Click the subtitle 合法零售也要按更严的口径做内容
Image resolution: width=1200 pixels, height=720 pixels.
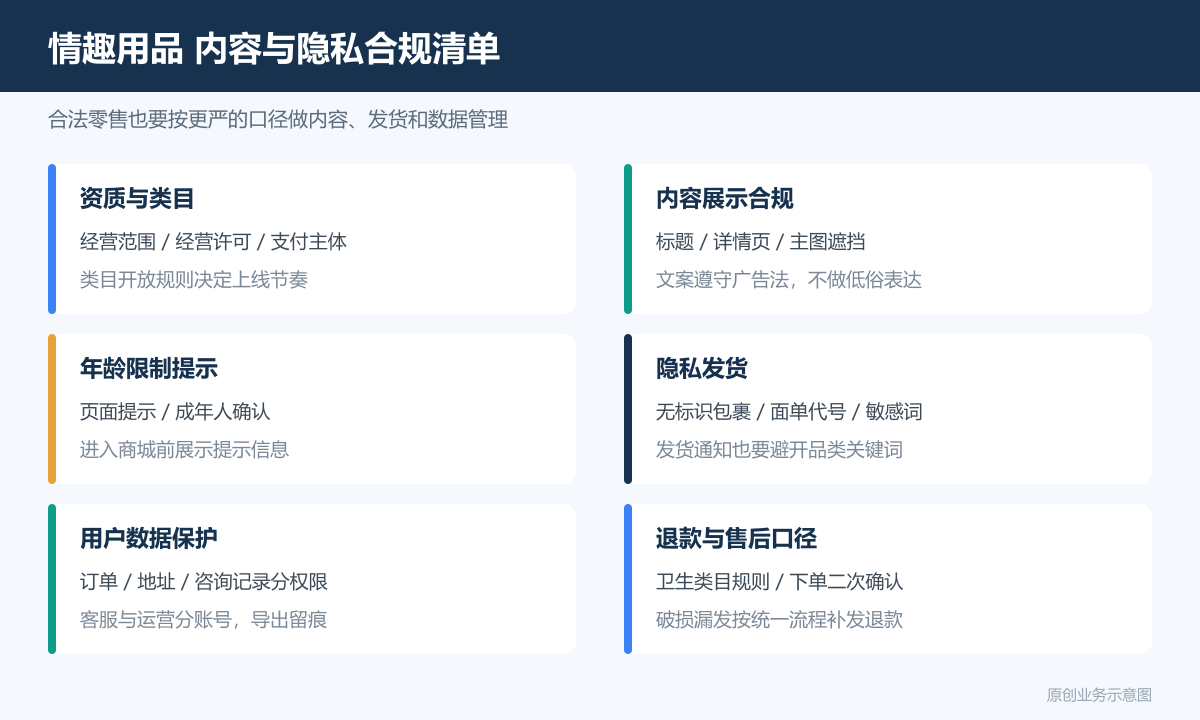(278, 120)
